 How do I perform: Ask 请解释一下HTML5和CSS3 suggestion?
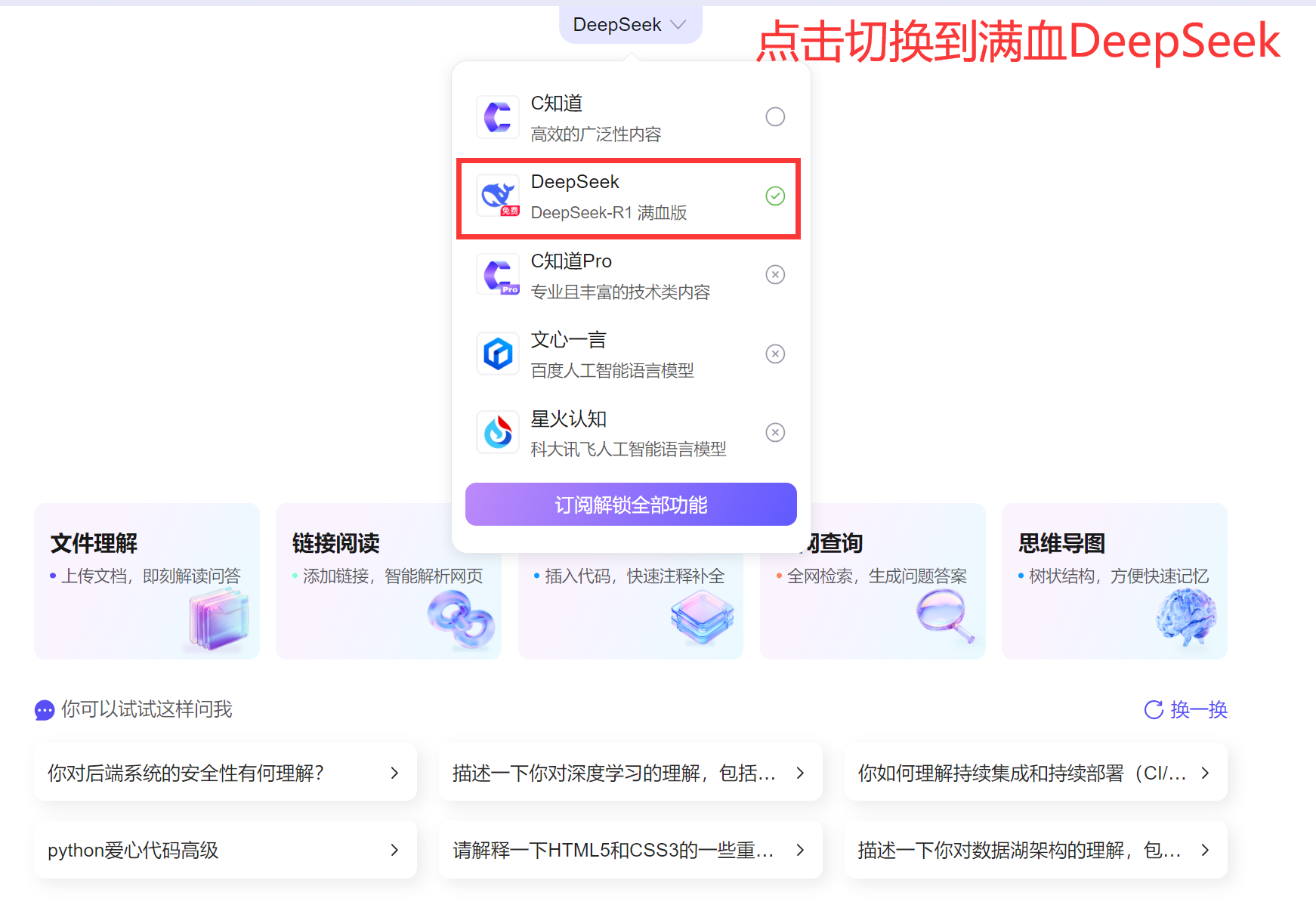(631, 850)
